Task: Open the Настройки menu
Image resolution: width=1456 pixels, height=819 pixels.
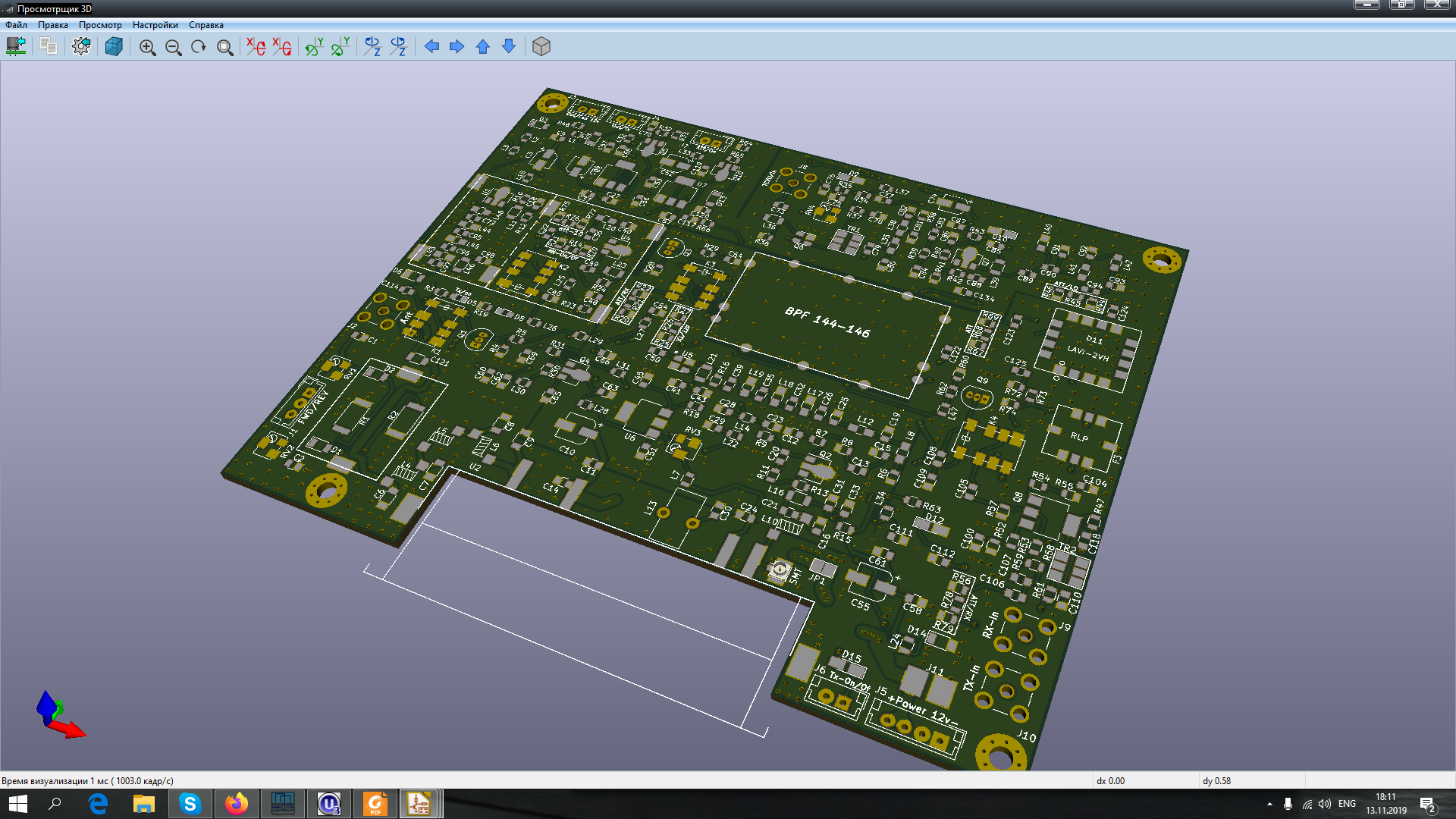Action: tap(155, 25)
